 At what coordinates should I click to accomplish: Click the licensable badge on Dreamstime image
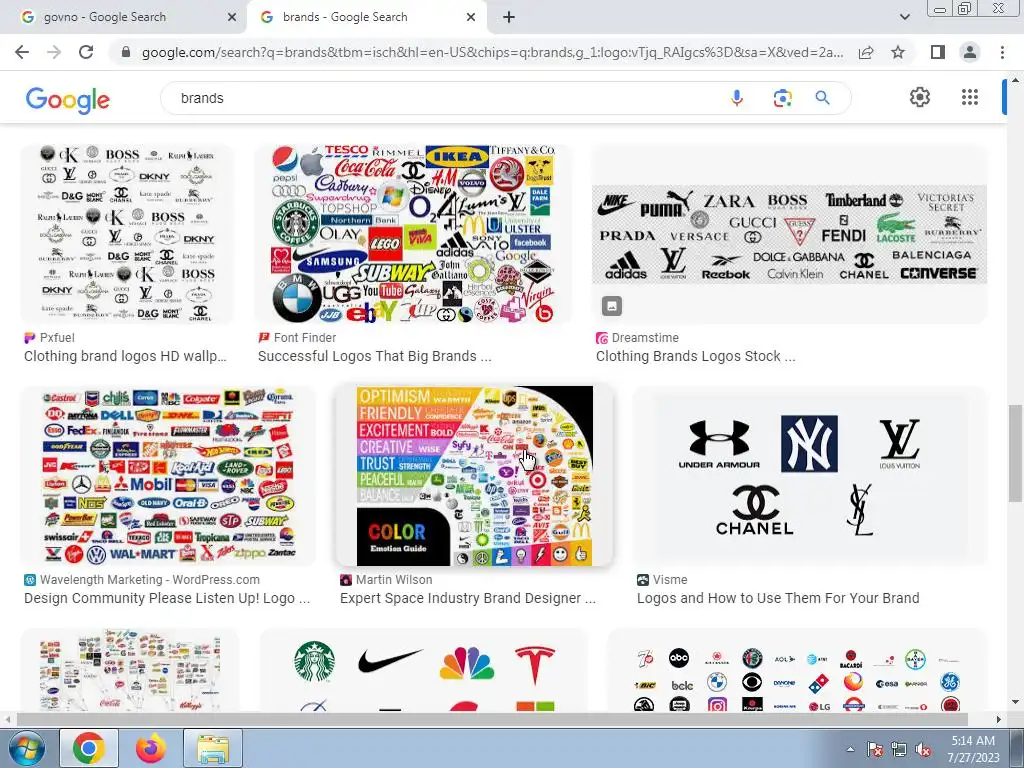click(612, 306)
